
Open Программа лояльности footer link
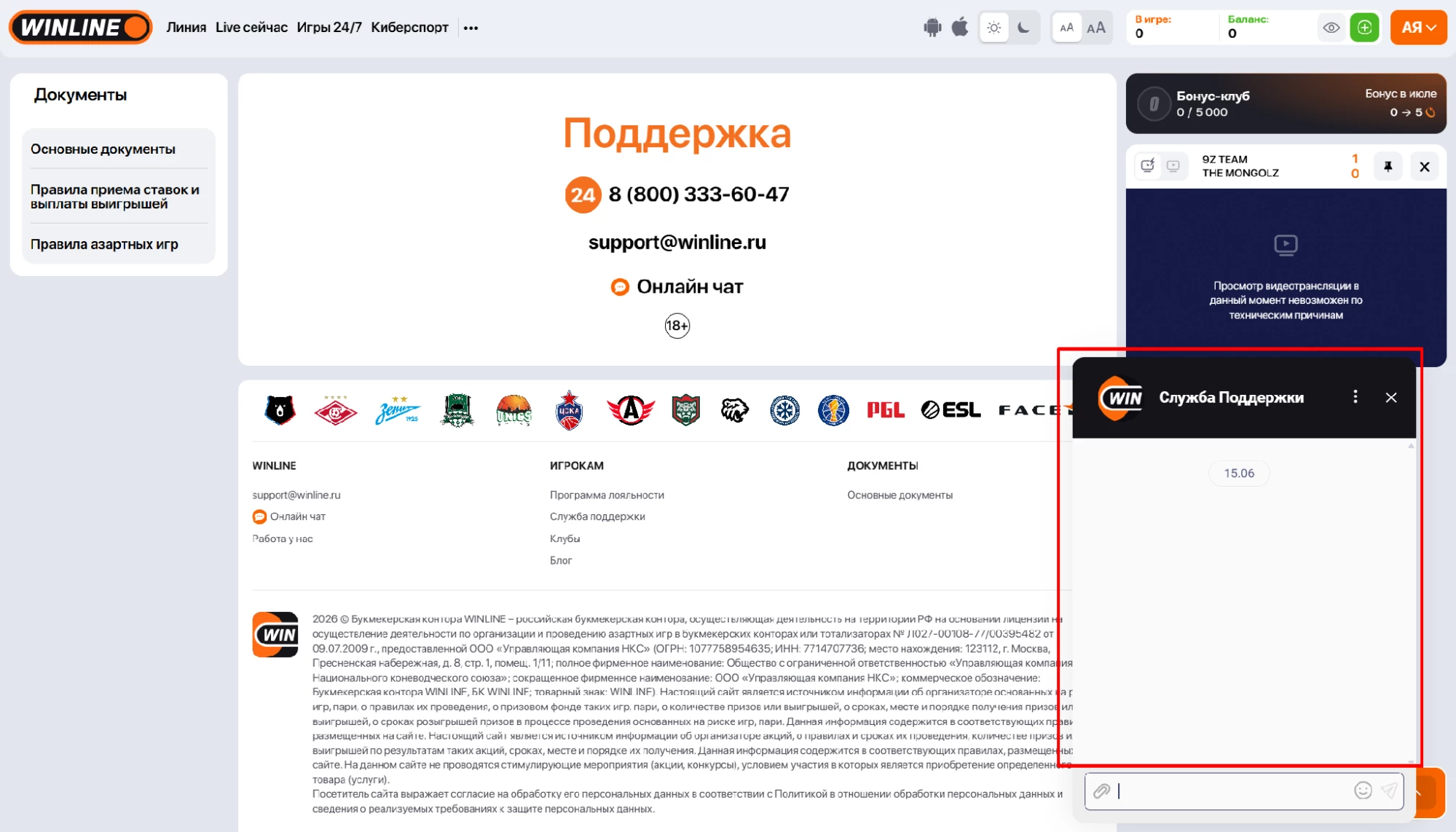[607, 495]
